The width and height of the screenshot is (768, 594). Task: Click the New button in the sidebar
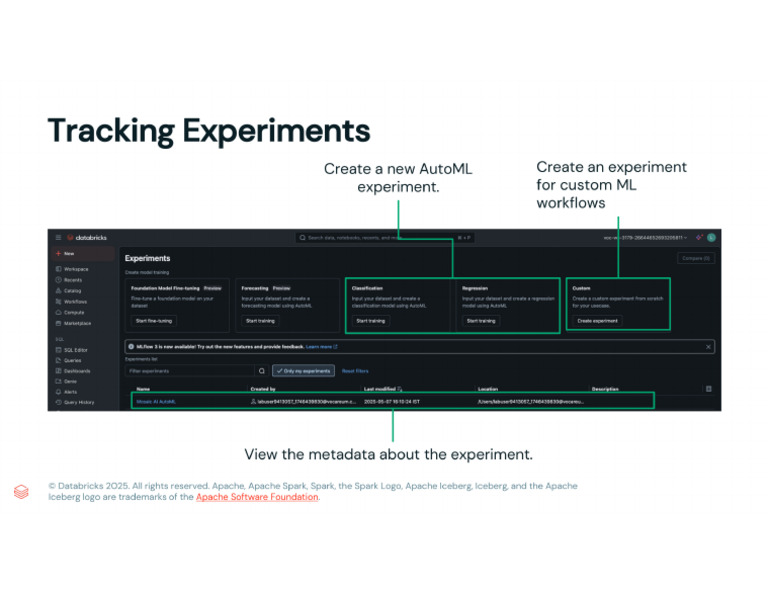click(x=82, y=254)
